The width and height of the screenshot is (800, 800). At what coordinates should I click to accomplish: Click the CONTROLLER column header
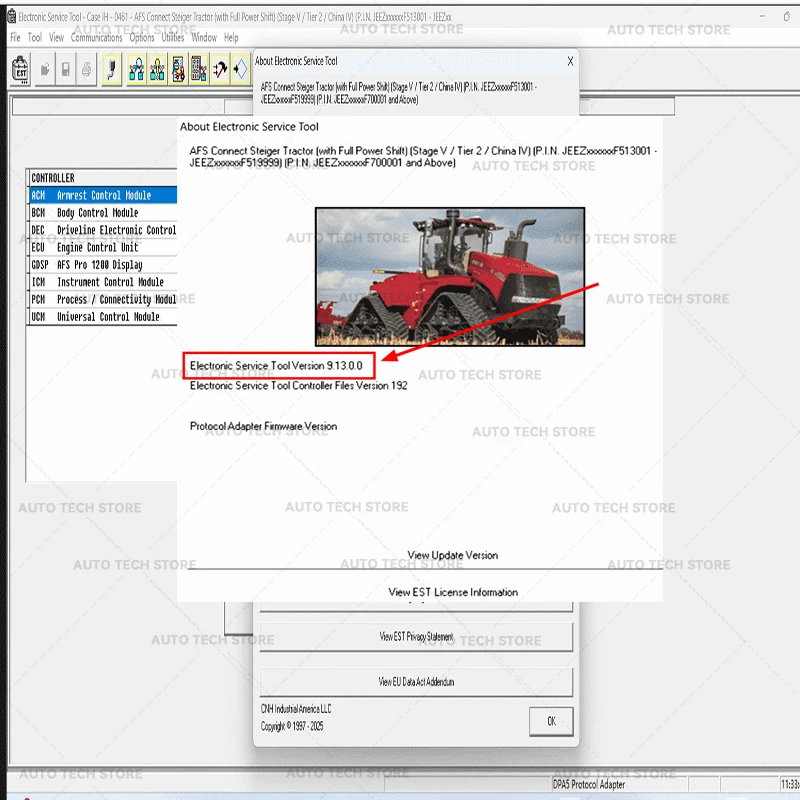tap(103, 178)
